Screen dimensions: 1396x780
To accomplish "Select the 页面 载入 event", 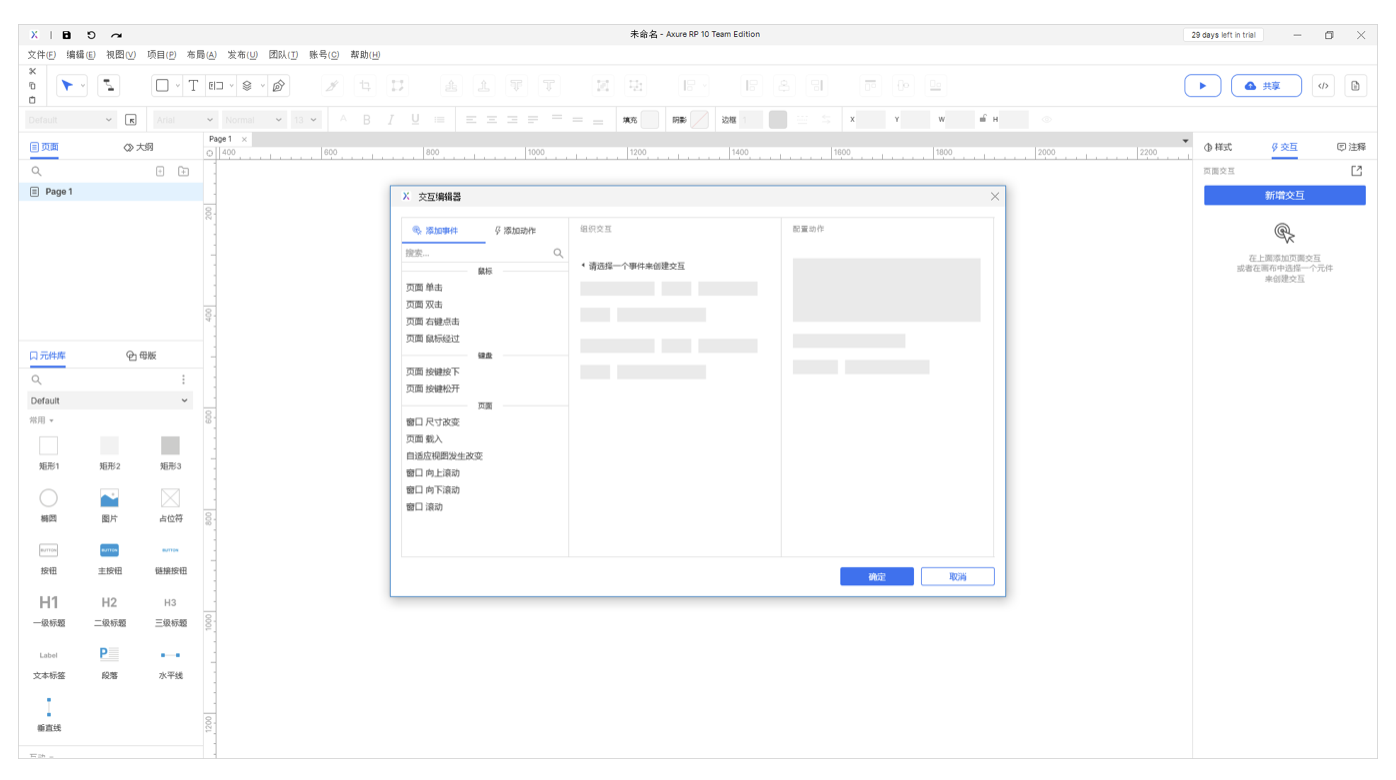I will pyautogui.click(x=424, y=439).
